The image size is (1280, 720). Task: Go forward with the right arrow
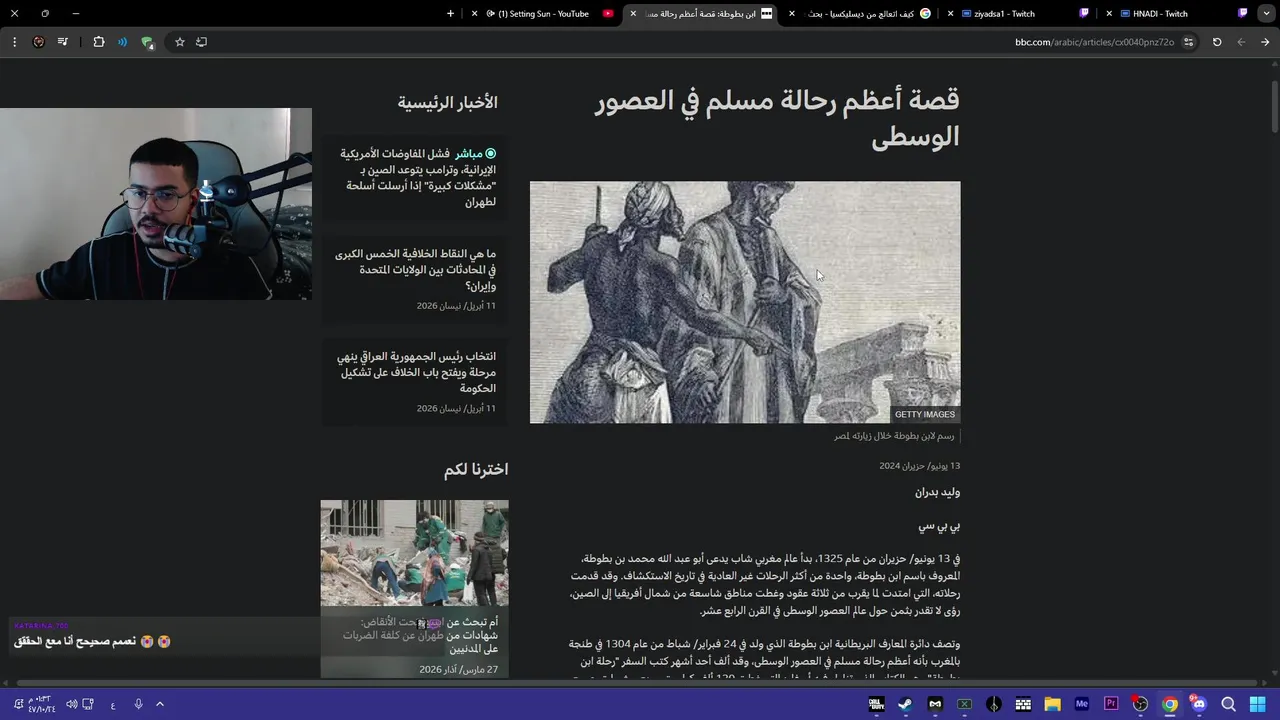point(1265,42)
